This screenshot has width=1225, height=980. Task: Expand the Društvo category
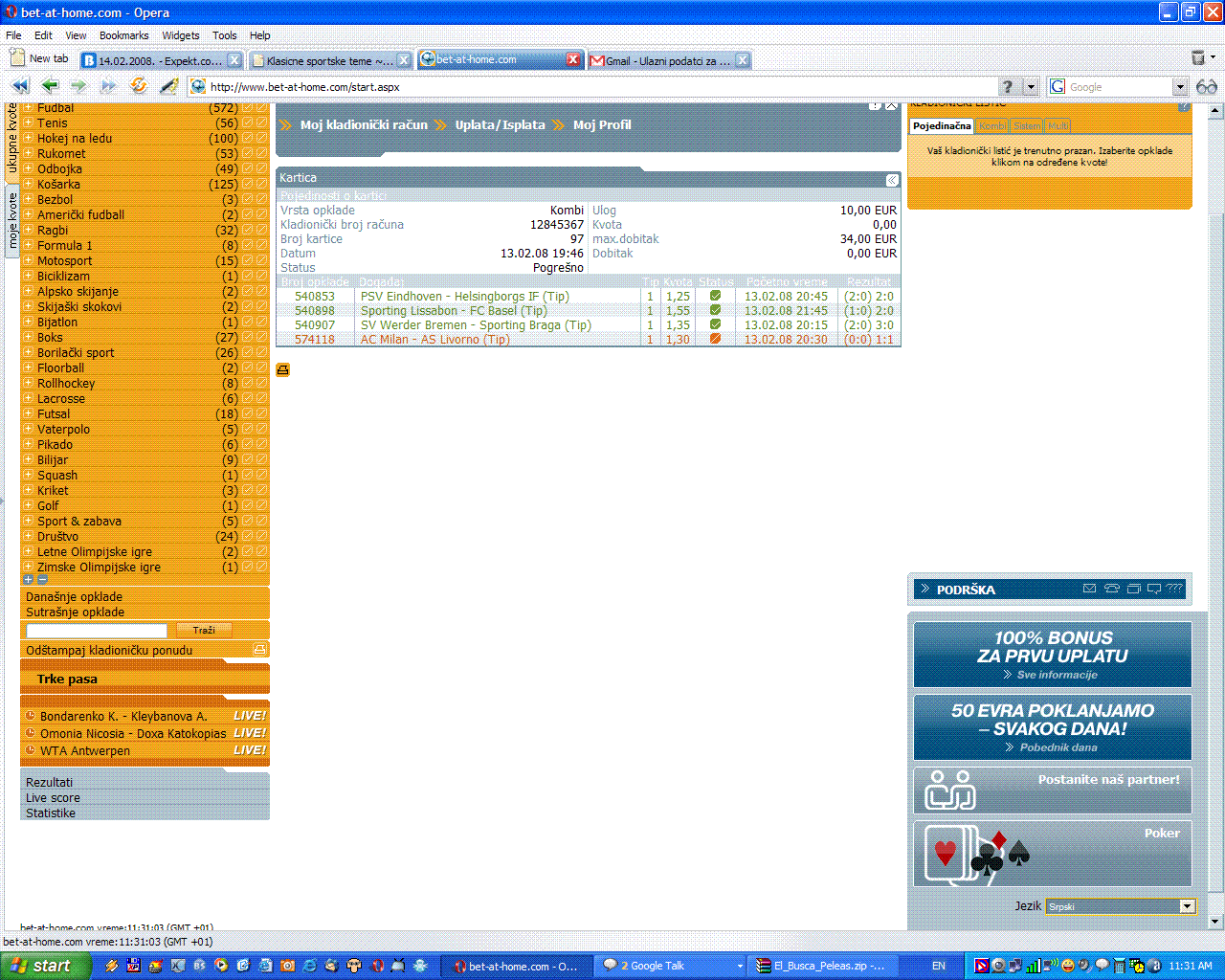point(28,537)
